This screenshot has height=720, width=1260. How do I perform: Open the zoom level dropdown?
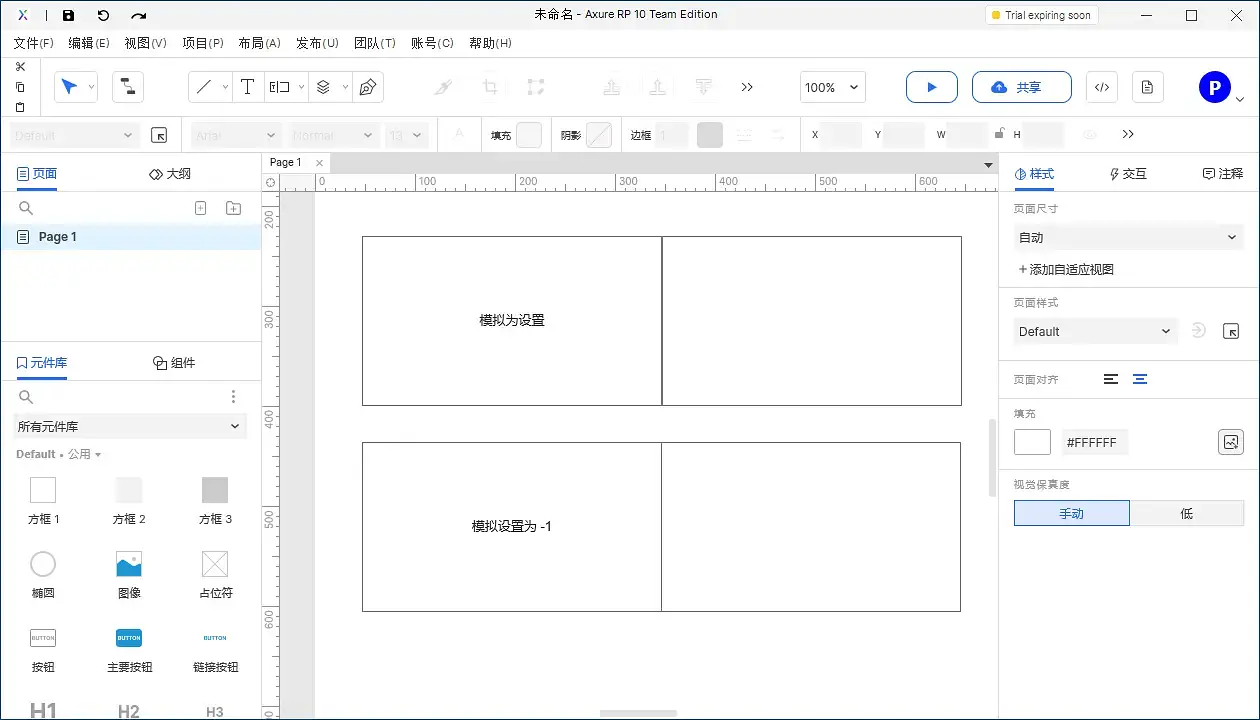(x=832, y=88)
